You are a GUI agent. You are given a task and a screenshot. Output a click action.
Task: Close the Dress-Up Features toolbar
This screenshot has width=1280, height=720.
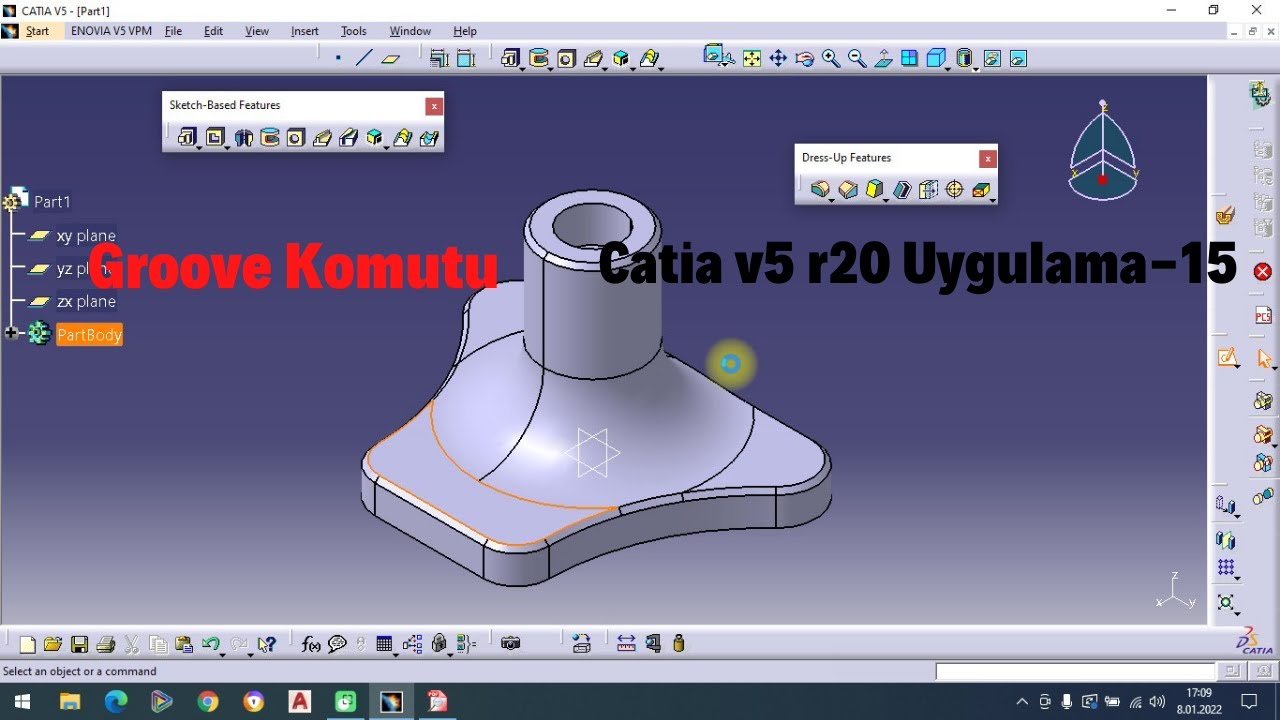[987, 158]
